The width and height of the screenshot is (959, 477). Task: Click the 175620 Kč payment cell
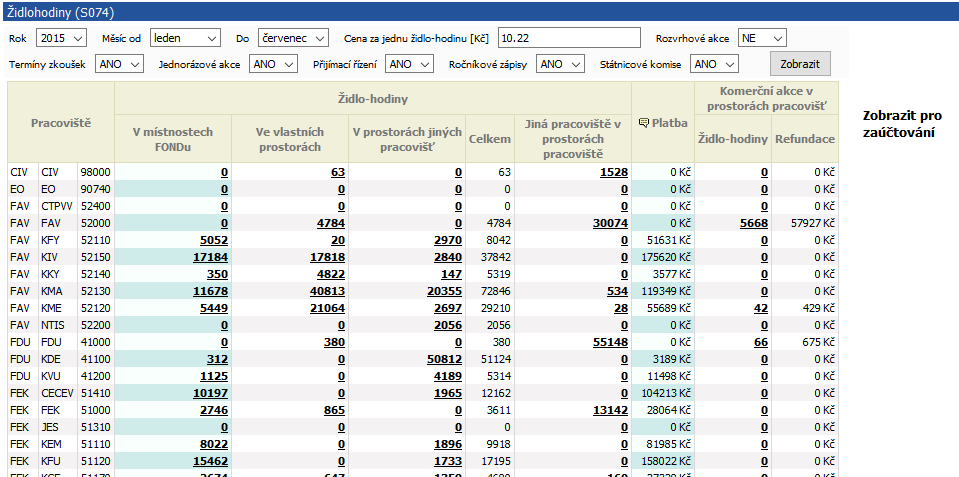coord(663,257)
